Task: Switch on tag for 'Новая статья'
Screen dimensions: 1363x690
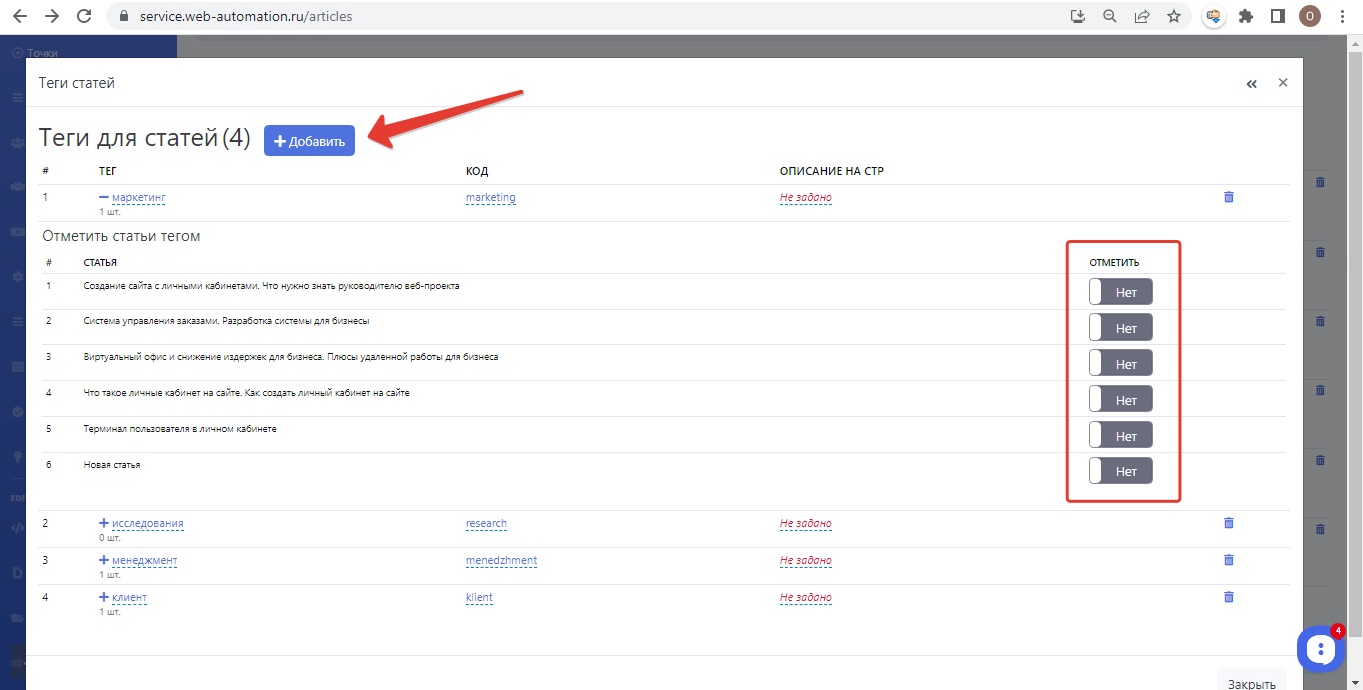Action: tap(1120, 471)
